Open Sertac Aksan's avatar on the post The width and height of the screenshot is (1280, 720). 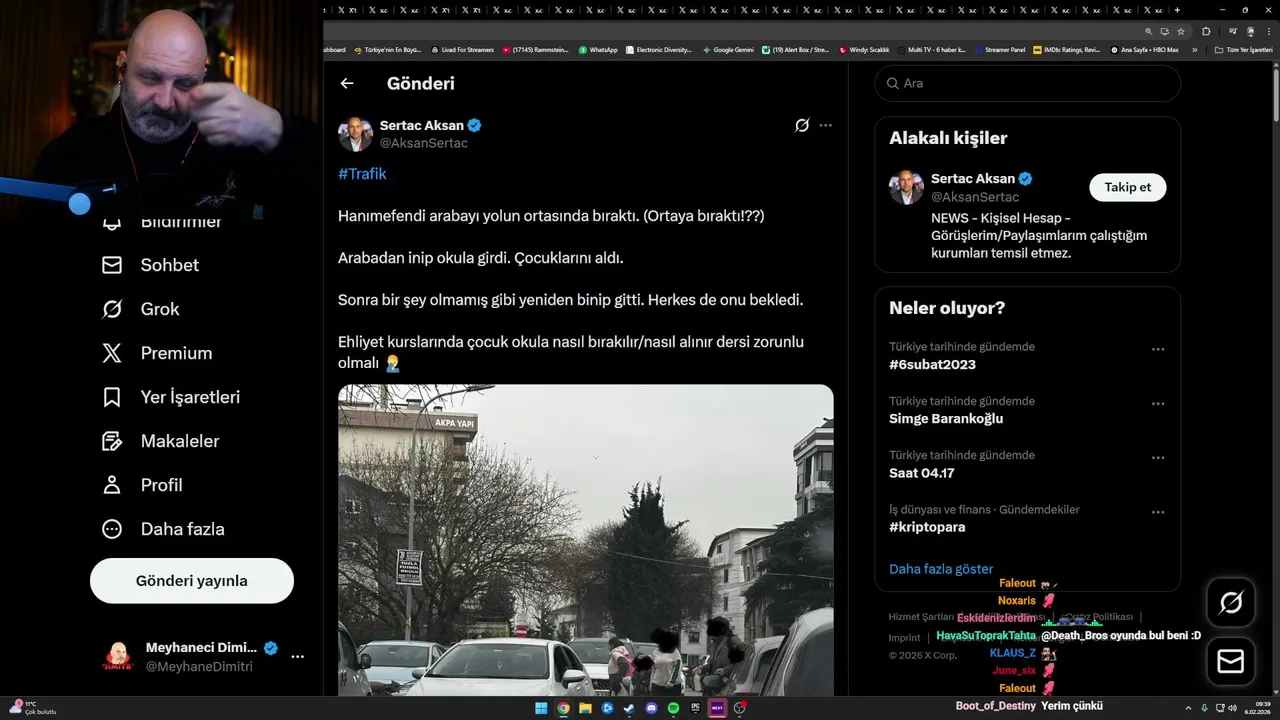355,134
